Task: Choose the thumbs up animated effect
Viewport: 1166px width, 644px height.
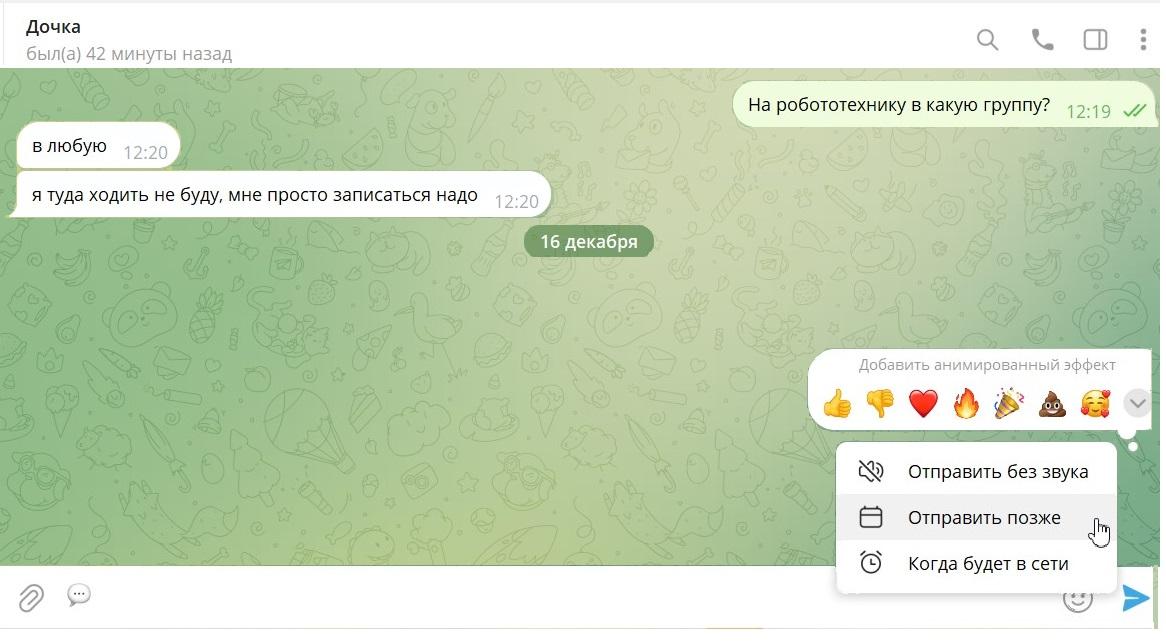Action: pos(837,405)
